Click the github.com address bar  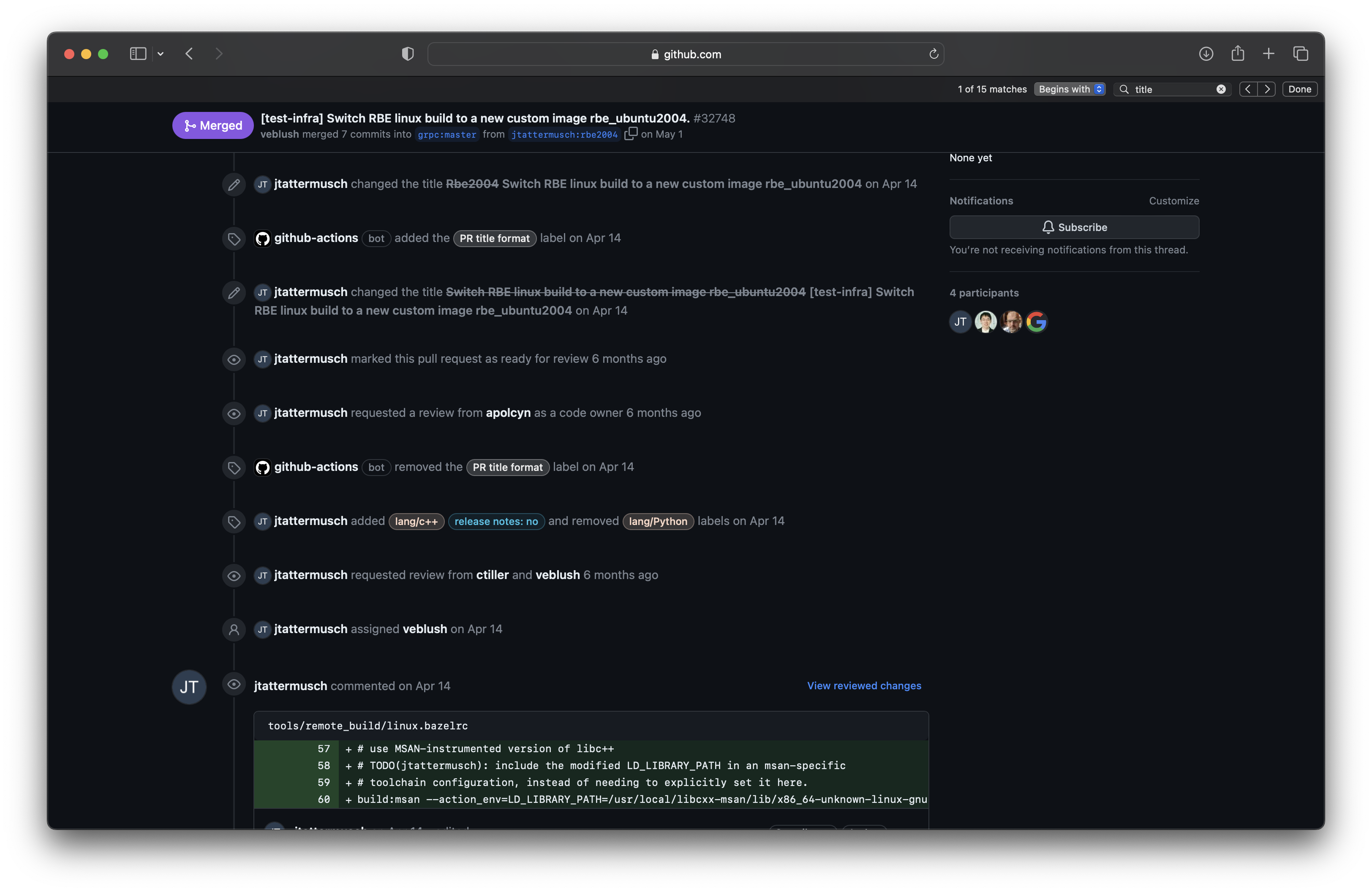click(x=686, y=54)
